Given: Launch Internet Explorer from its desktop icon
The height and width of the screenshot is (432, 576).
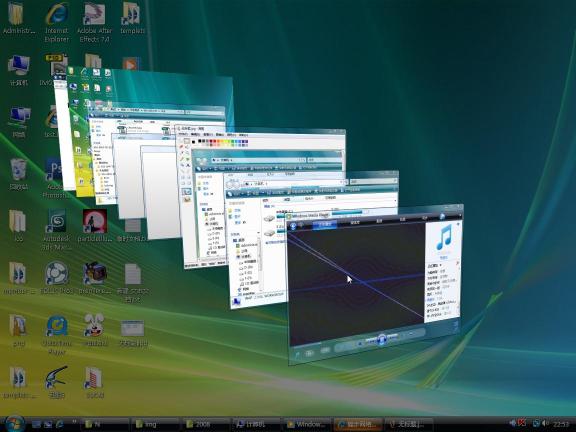Looking at the screenshot, I should [57, 22].
